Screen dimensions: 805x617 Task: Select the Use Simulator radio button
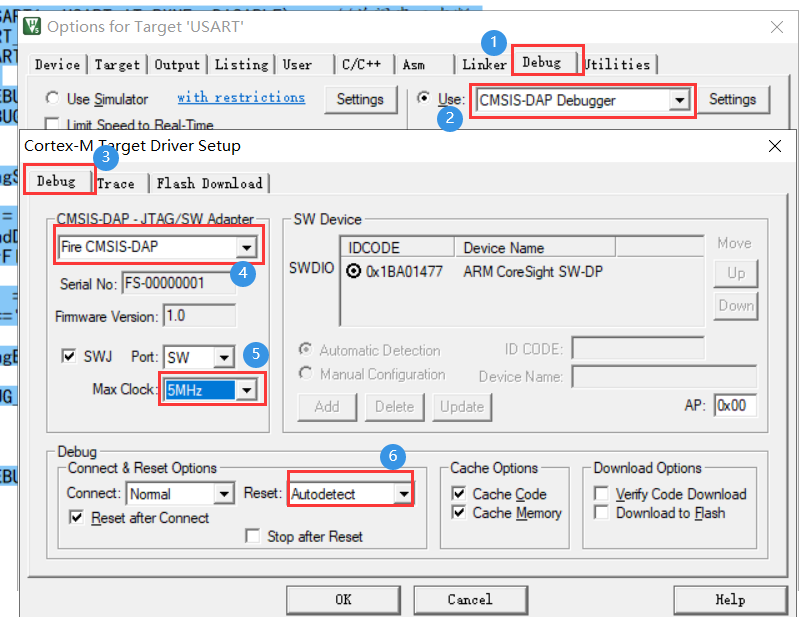52,99
